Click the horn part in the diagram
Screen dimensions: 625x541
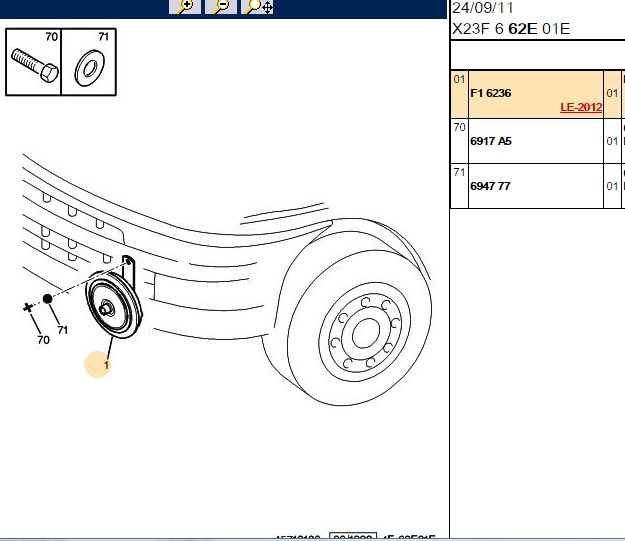click(x=114, y=304)
